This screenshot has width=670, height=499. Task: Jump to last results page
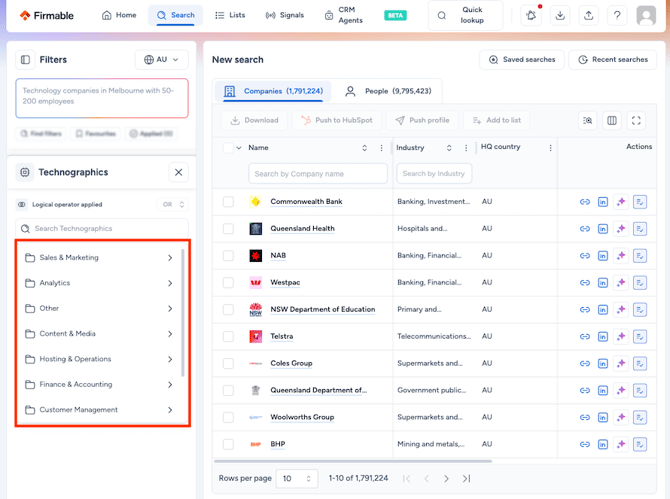click(x=466, y=479)
